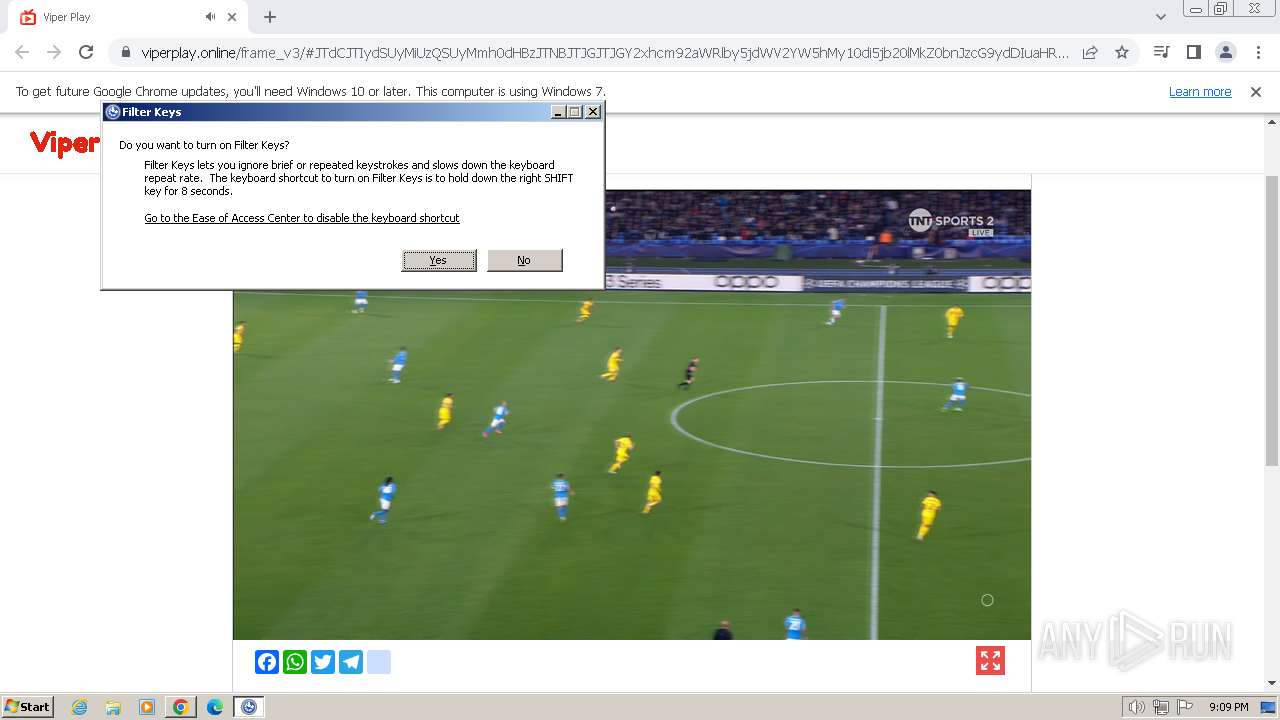Minimize the Filter Keys dialog

(x=559, y=112)
